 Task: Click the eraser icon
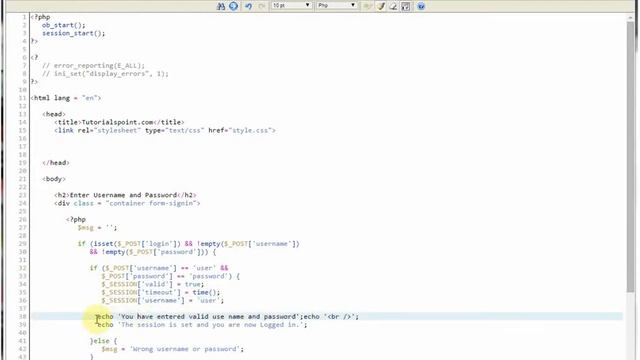[x=393, y=6]
